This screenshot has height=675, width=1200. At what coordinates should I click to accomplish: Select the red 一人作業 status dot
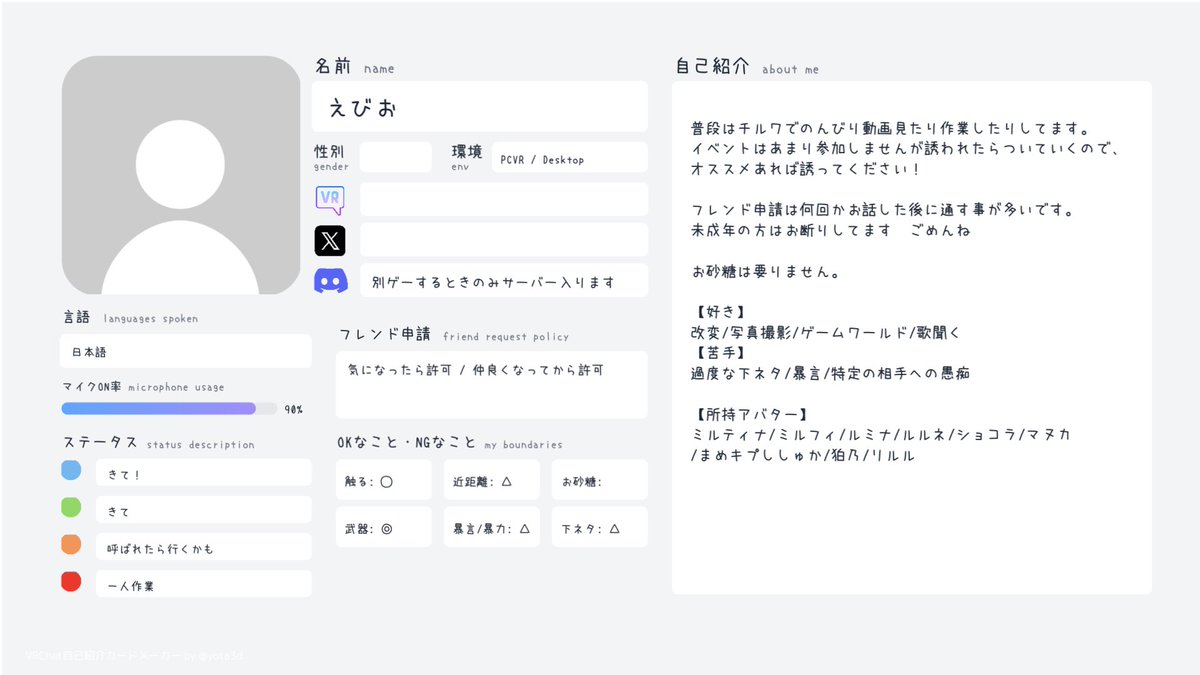pyautogui.click(x=70, y=580)
